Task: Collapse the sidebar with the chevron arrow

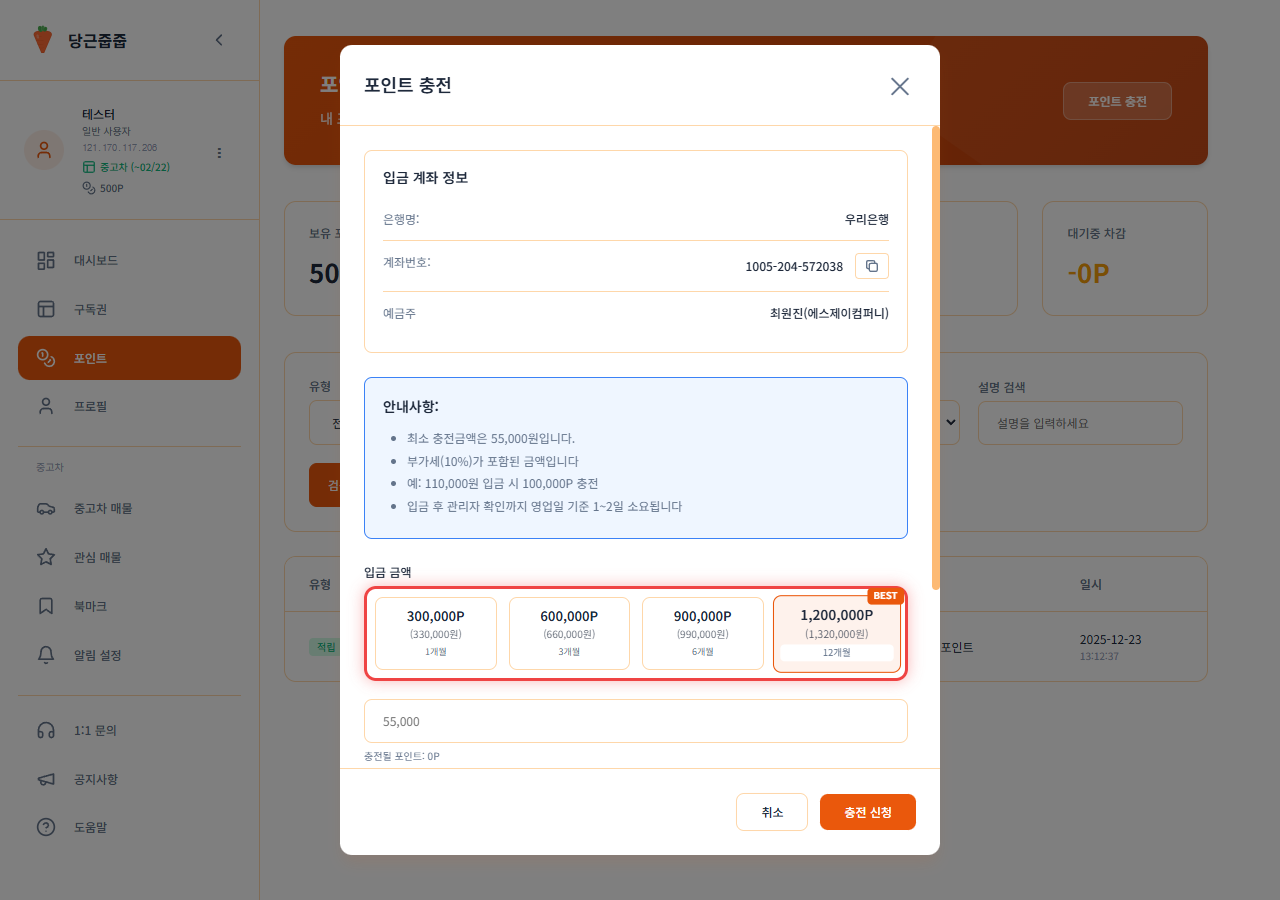Action: pyautogui.click(x=218, y=40)
